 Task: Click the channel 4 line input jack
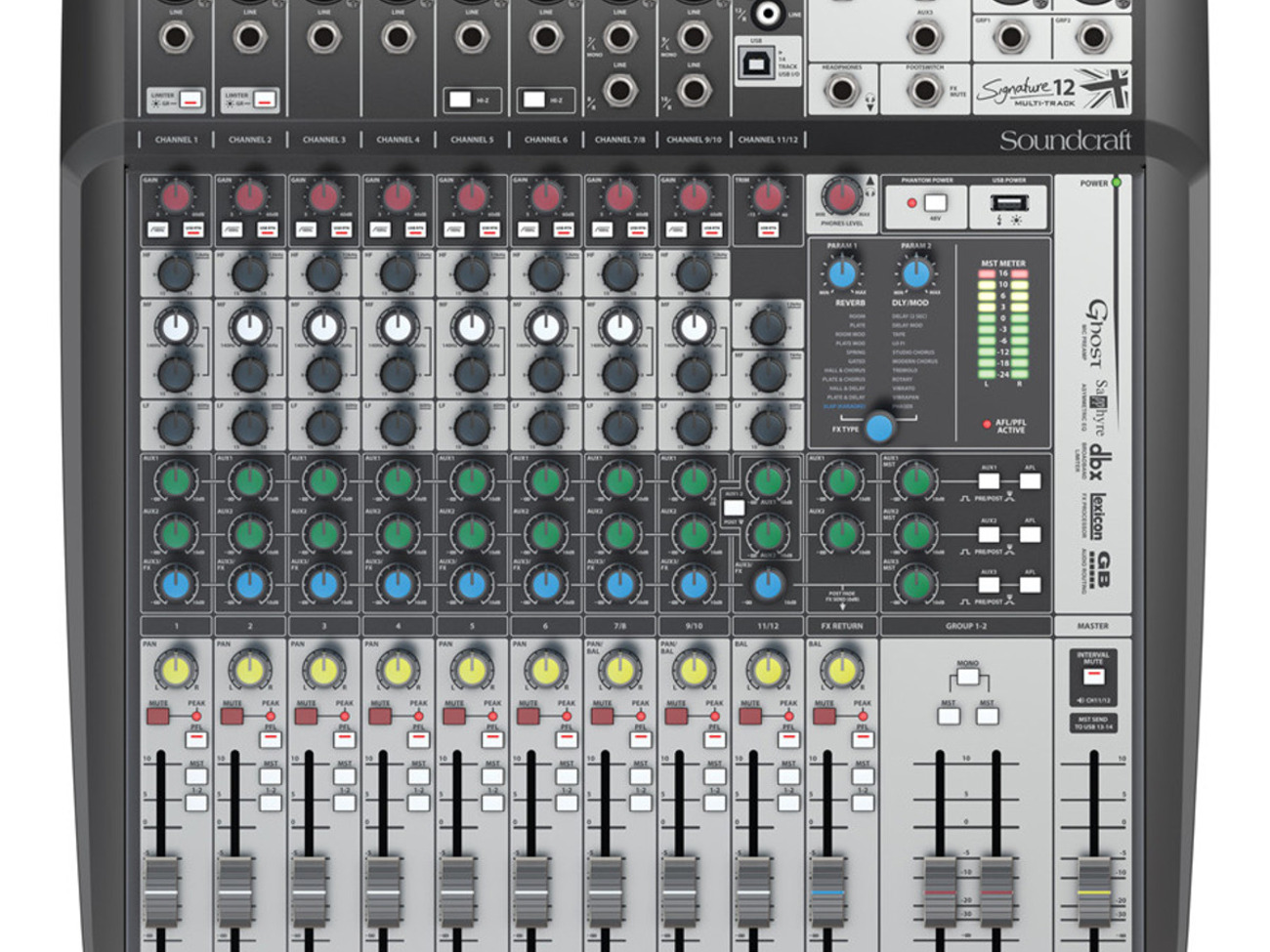(398, 37)
